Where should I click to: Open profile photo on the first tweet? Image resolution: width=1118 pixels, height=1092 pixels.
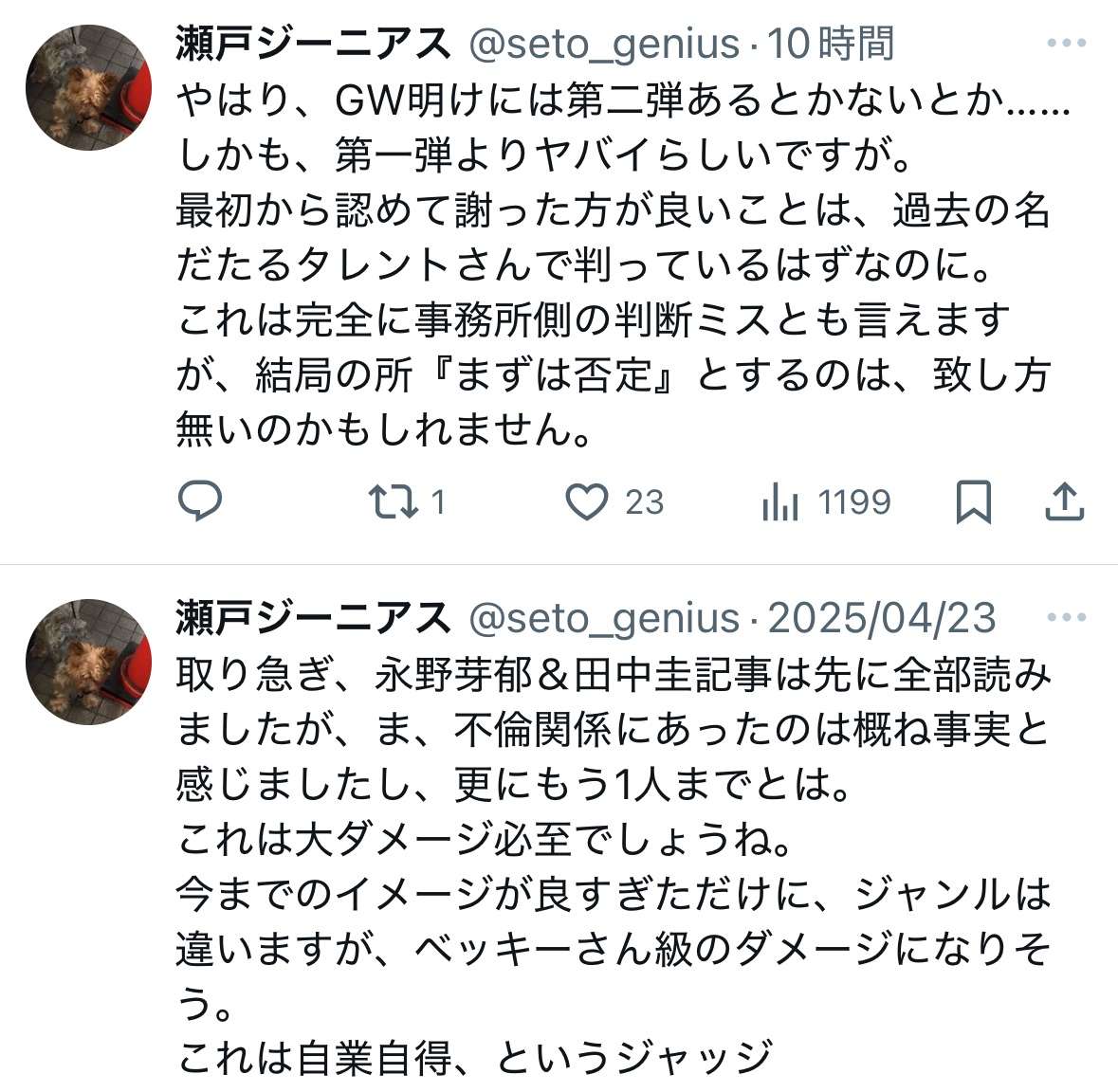(x=88, y=88)
